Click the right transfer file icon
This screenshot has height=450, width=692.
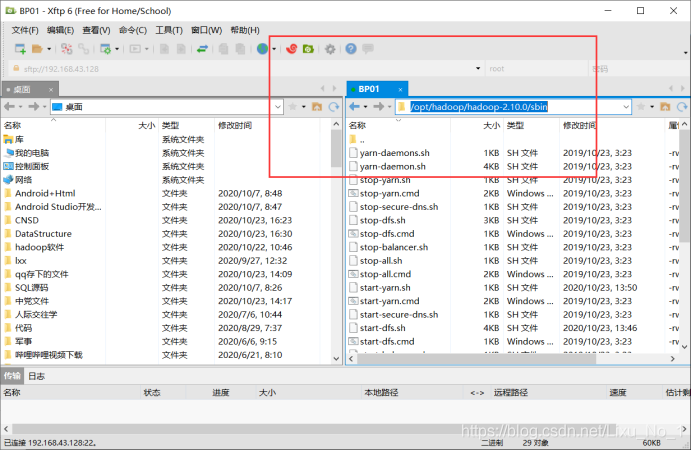click(x=181, y=49)
